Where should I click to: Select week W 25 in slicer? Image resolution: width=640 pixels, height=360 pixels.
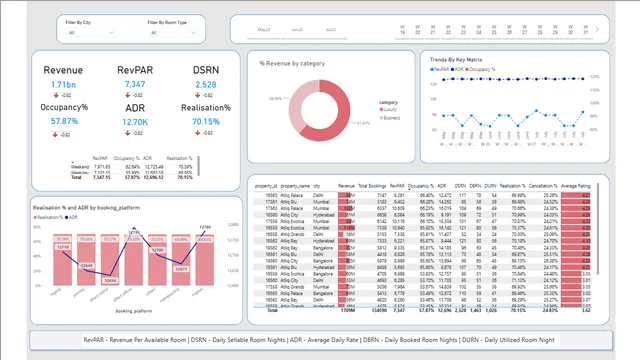pyautogui.click(x=494, y=29)
